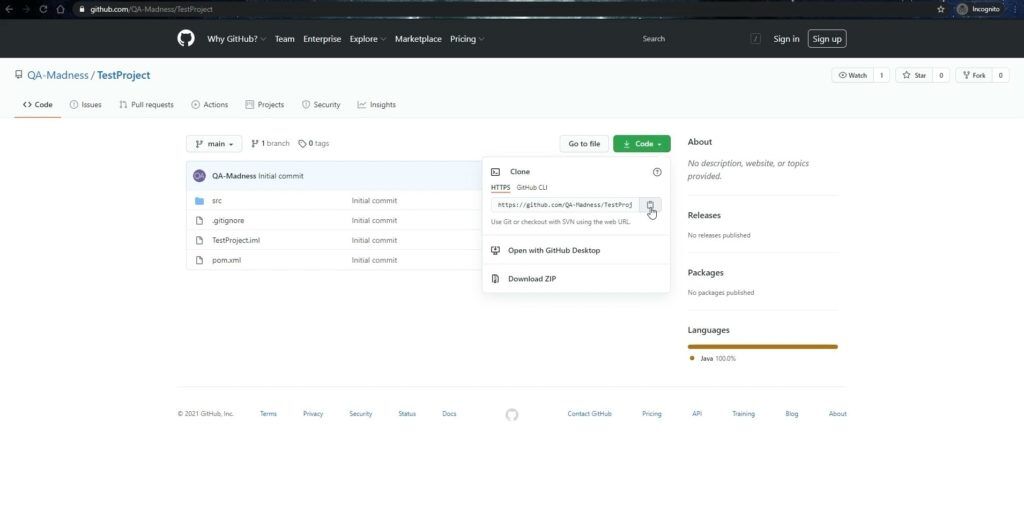Click the file icon beside .gitignore
The height and width of the screenshot is (506, 1024).
(200, 221)
